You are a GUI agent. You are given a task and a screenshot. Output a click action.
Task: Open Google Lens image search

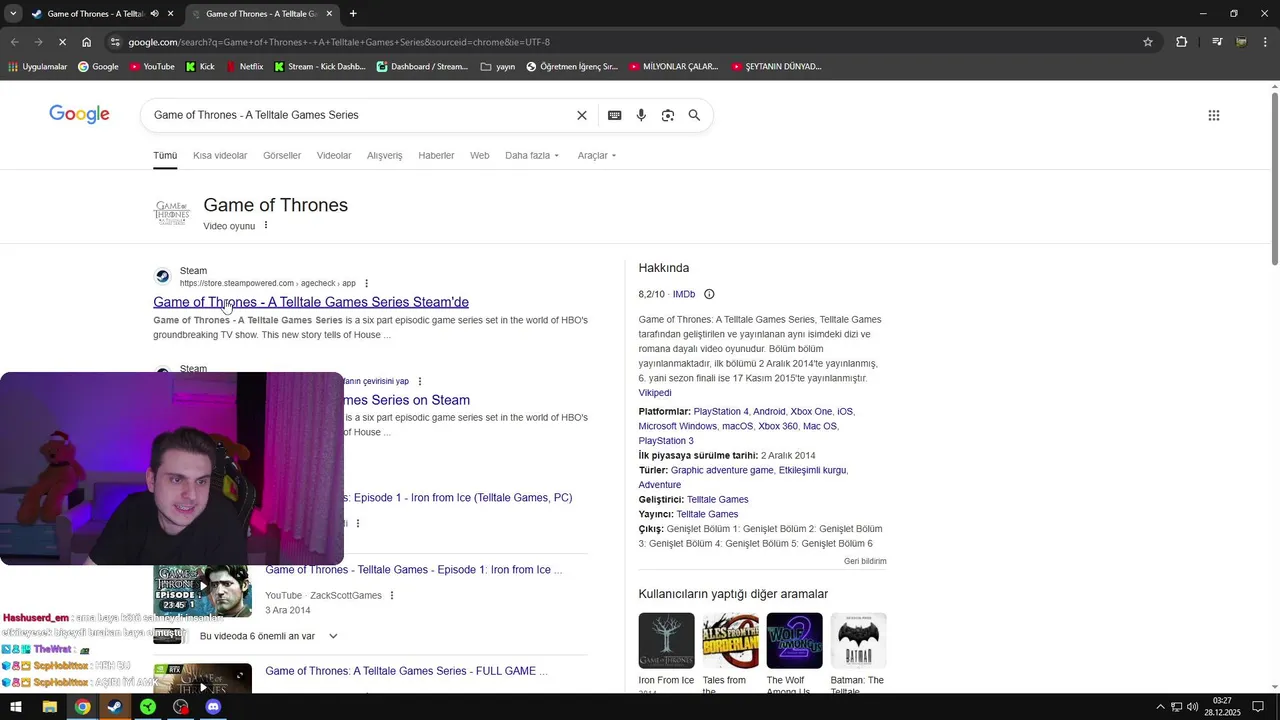click(x=668, y=115)
